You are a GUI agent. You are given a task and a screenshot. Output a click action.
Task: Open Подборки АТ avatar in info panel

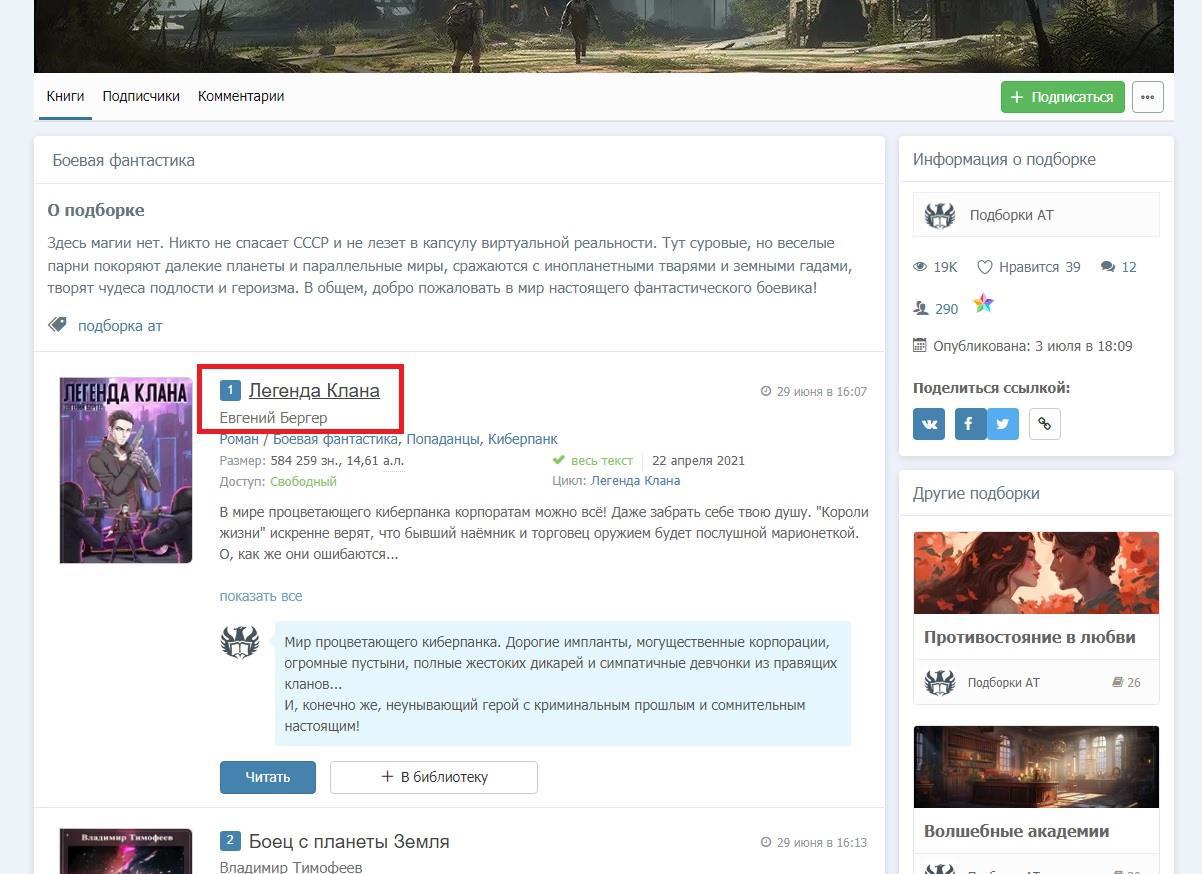pyautogui.click(x=939, y=215)
